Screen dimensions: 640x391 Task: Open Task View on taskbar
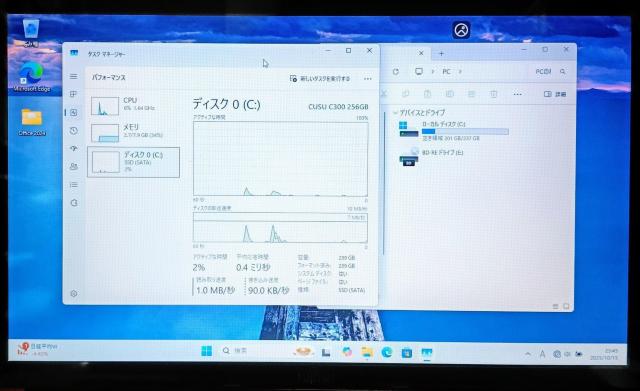click(326, 352)
